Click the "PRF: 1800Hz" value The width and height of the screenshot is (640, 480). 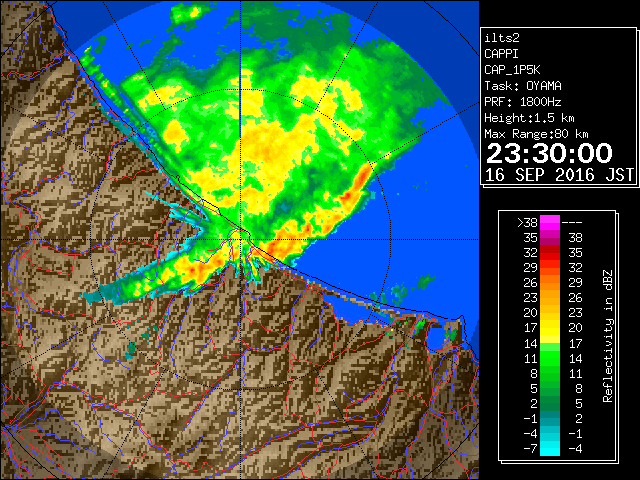[x=522, y=102]
